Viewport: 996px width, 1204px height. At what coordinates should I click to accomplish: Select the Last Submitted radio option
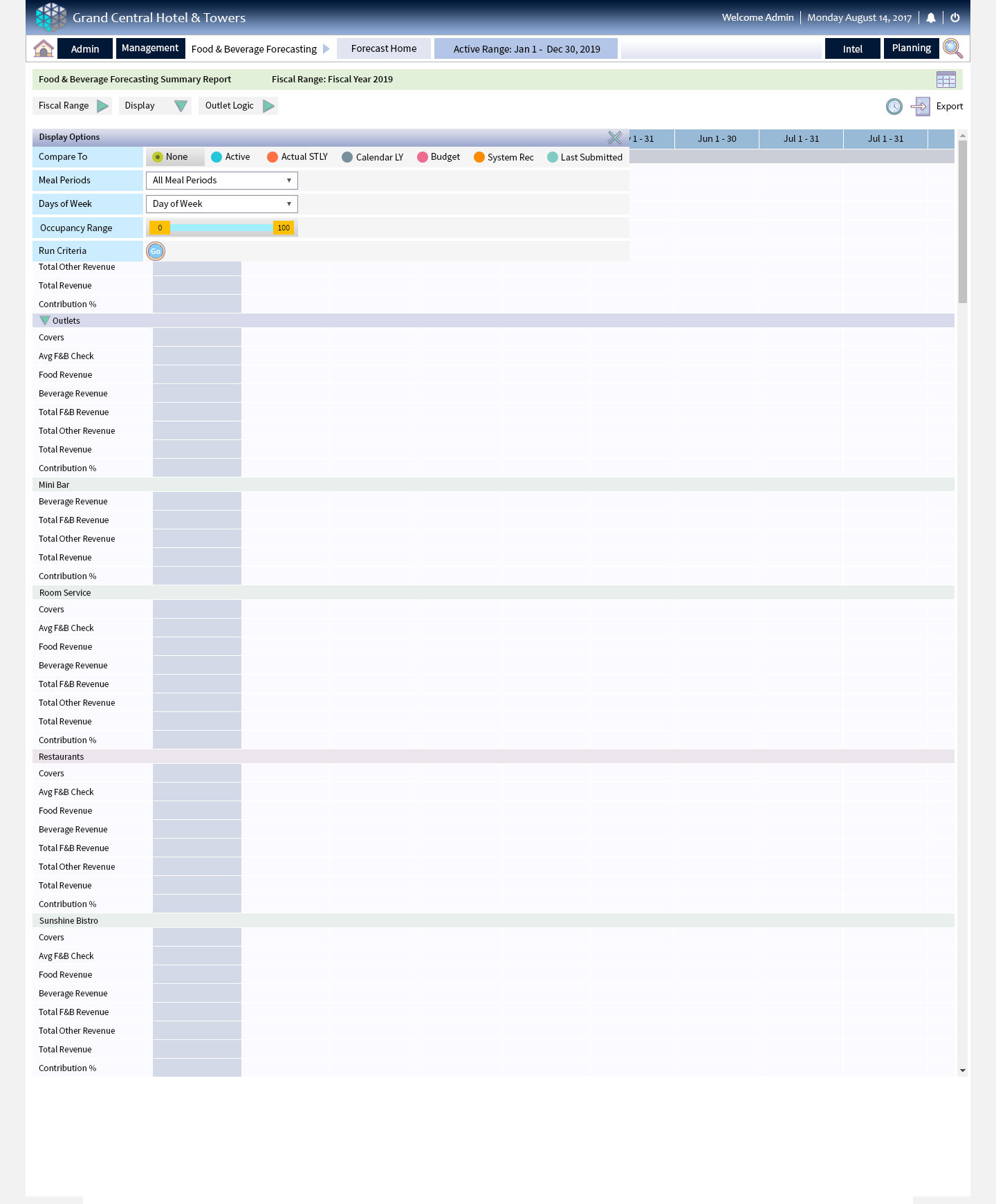click(553, 157)
